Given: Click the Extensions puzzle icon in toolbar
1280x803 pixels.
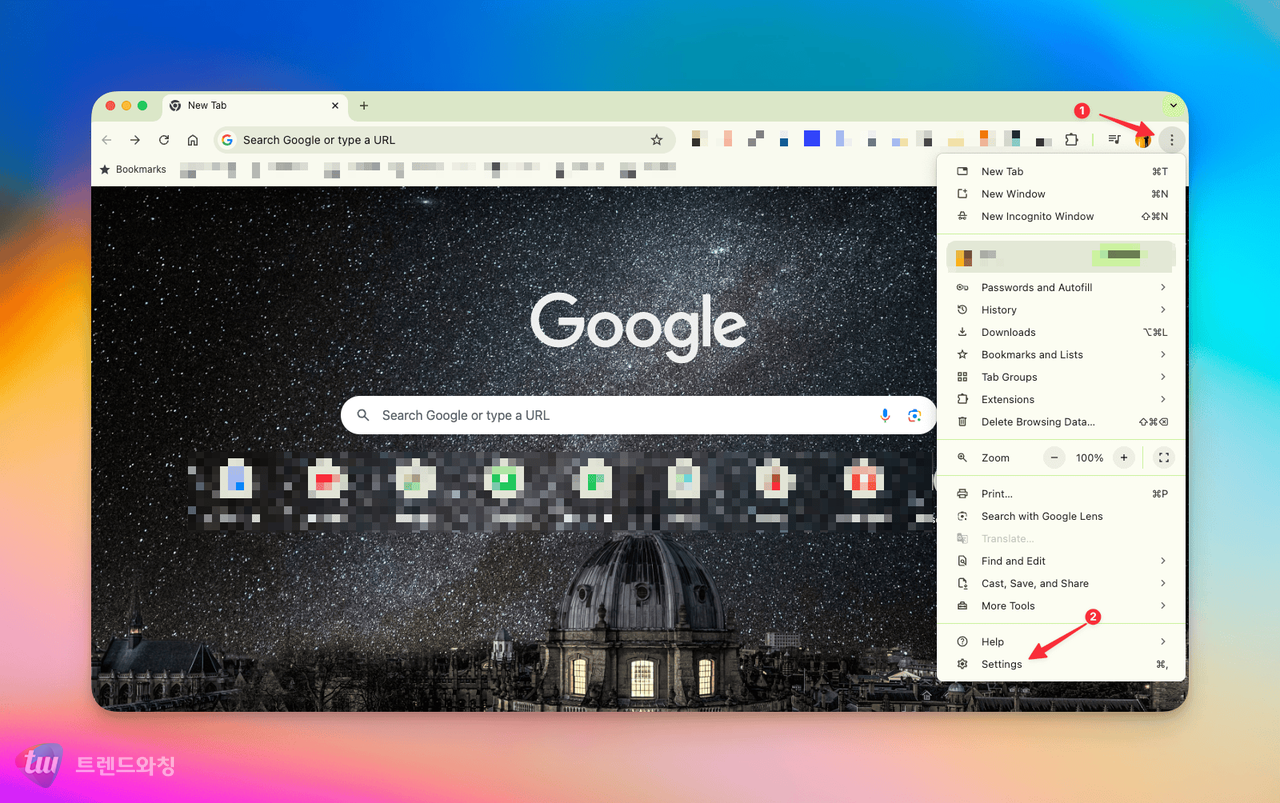Looking at the screenshot, I should tap(1071, 140).
